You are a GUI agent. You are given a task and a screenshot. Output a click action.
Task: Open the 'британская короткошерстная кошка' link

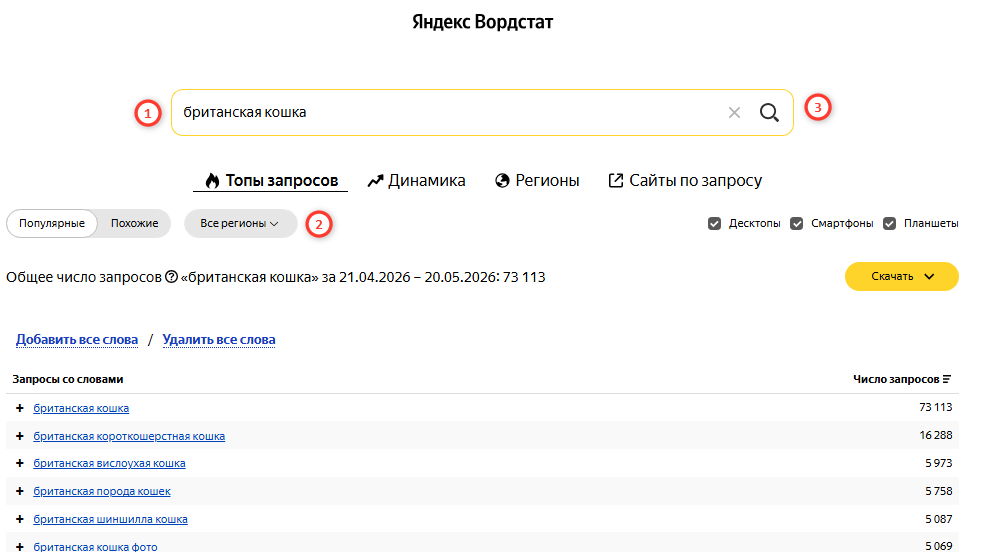(129, 436)
